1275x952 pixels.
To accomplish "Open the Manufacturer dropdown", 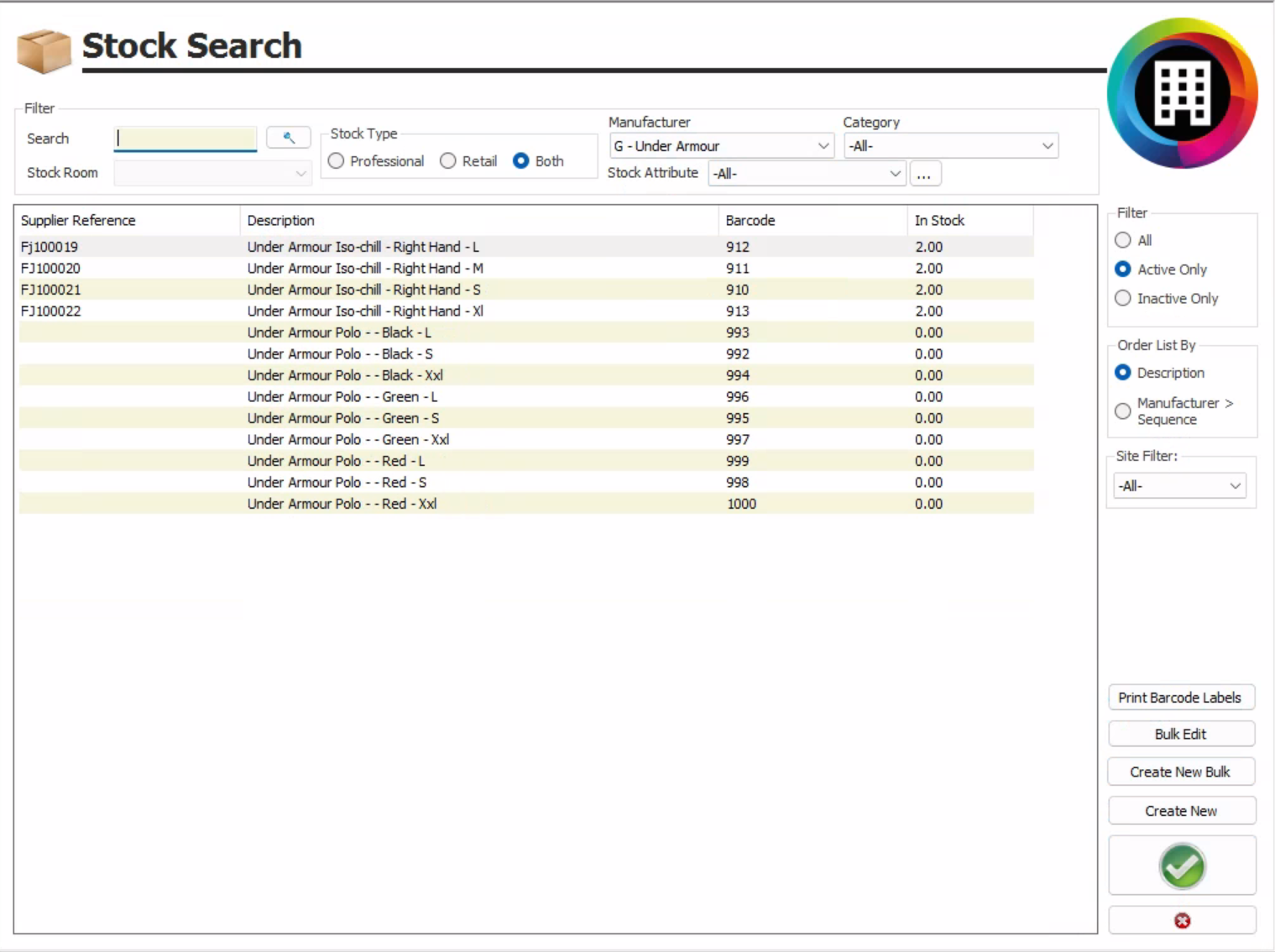I will [x=721, y=146].
